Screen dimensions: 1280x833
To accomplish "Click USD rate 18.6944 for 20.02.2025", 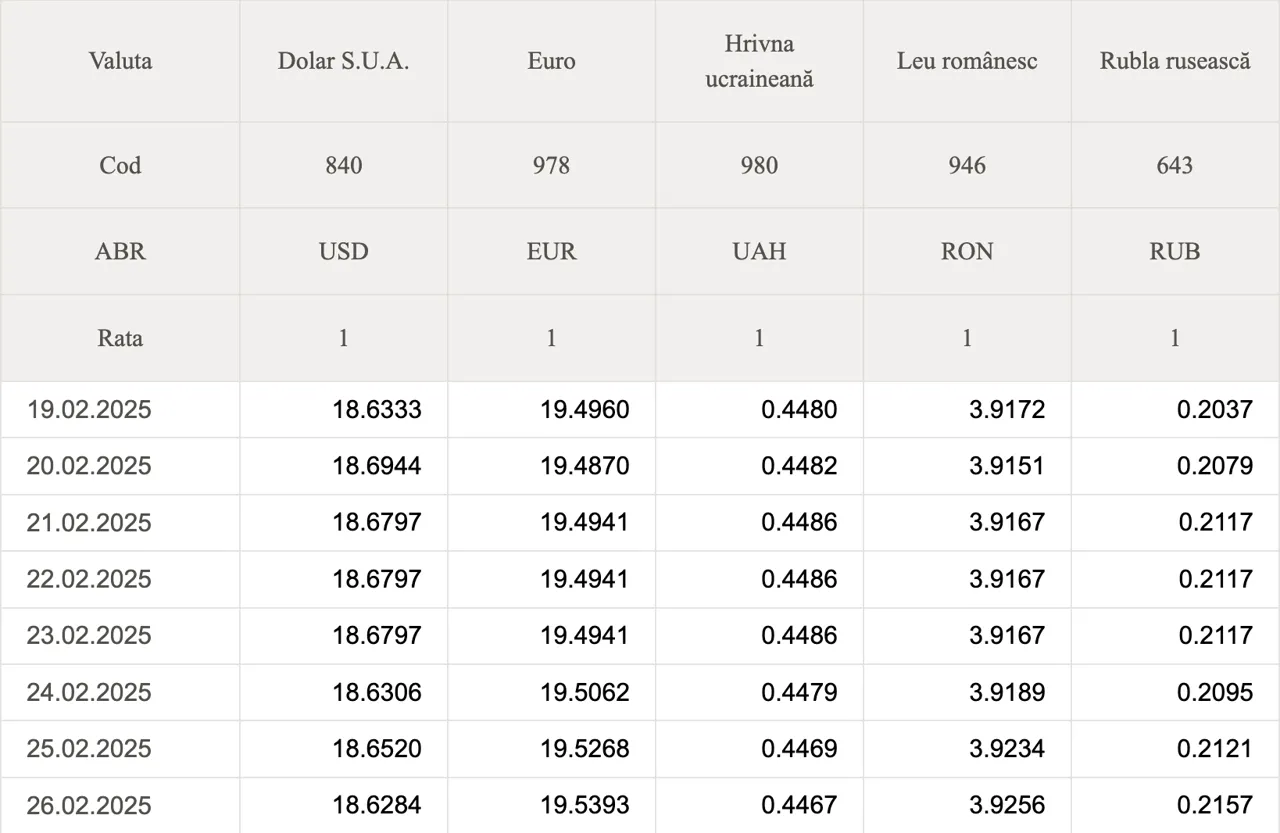I will click(x=344, y=466).
